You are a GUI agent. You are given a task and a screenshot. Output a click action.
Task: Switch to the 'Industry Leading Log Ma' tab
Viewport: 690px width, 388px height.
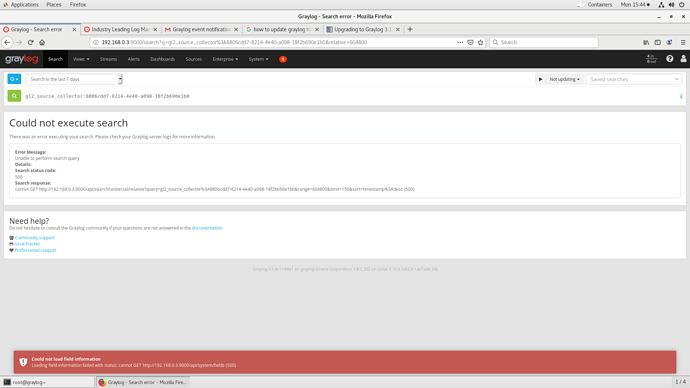120,29
